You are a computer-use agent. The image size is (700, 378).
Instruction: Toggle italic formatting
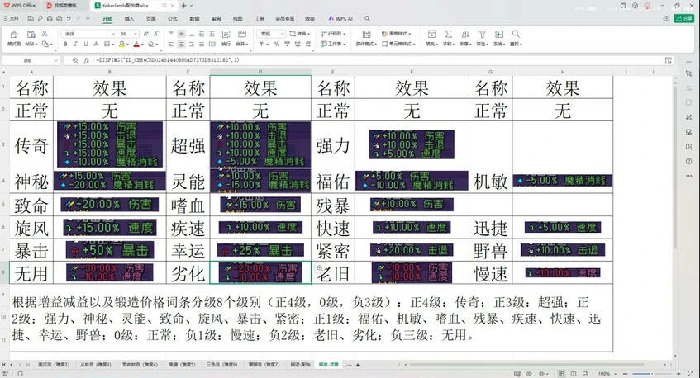tap(75, 44)
